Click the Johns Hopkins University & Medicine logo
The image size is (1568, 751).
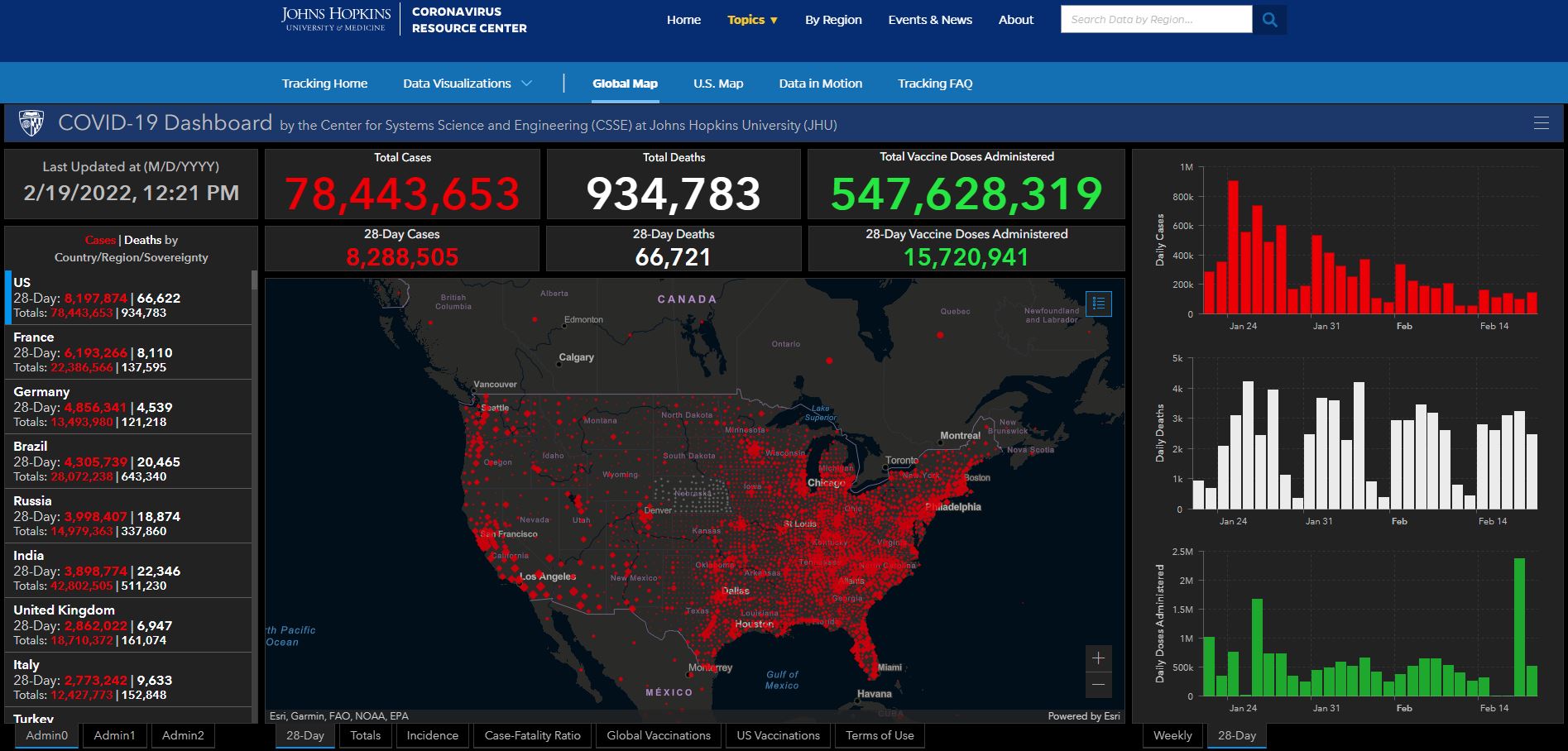coord(335,19)
